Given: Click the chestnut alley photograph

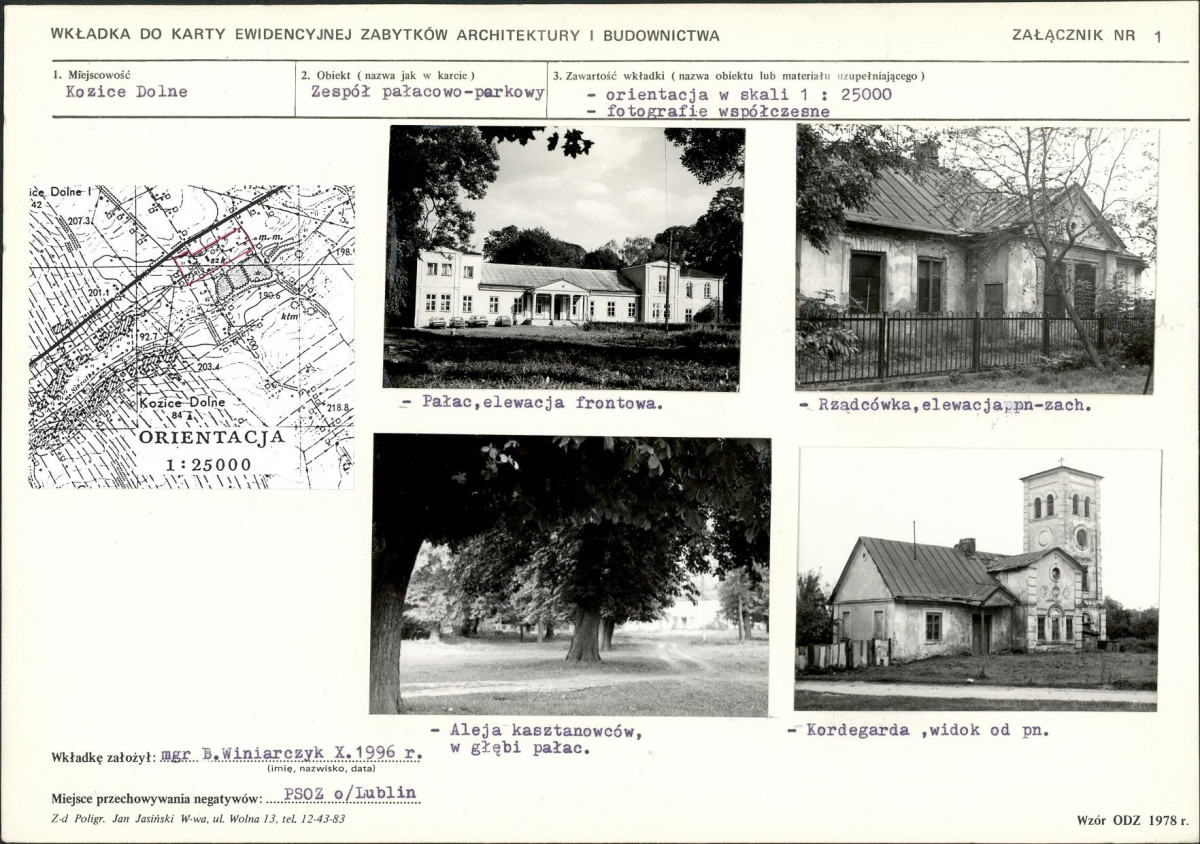Looking at the screenshot, I should [x=571, y=575].
